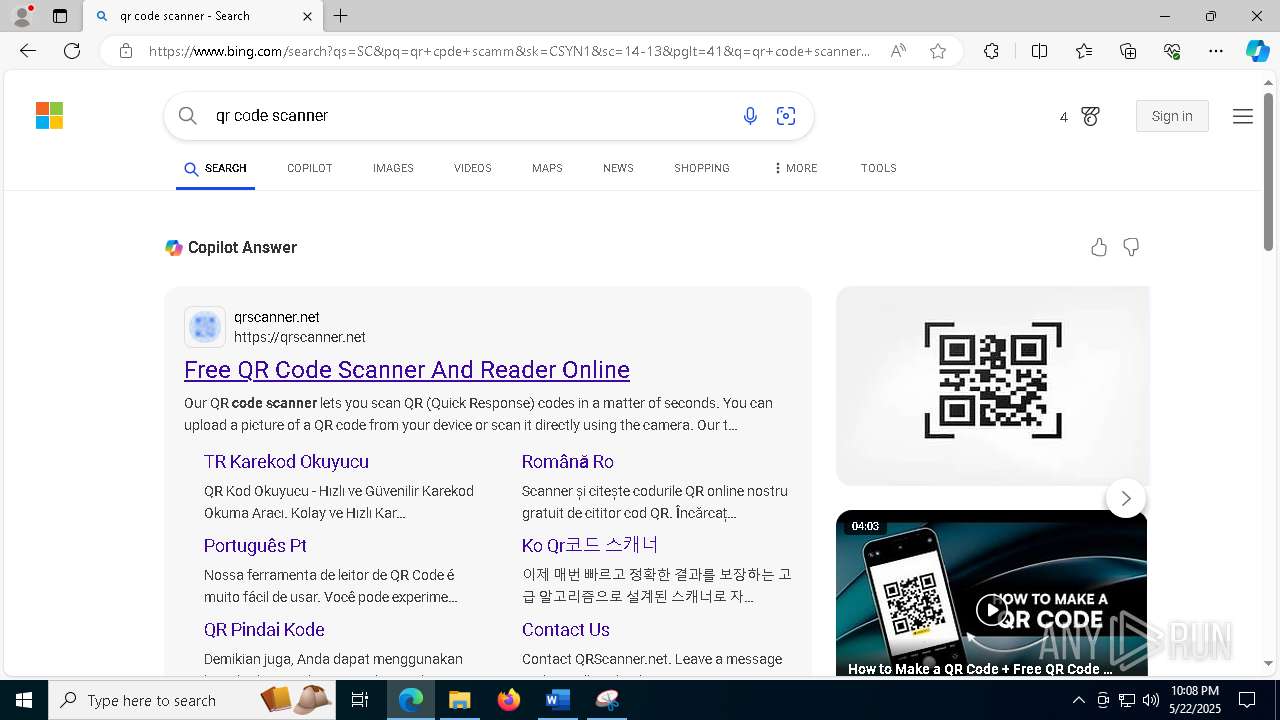Viewport: 1280px width, 720px height.
Task: Search using an image
Action: [786, 116]
